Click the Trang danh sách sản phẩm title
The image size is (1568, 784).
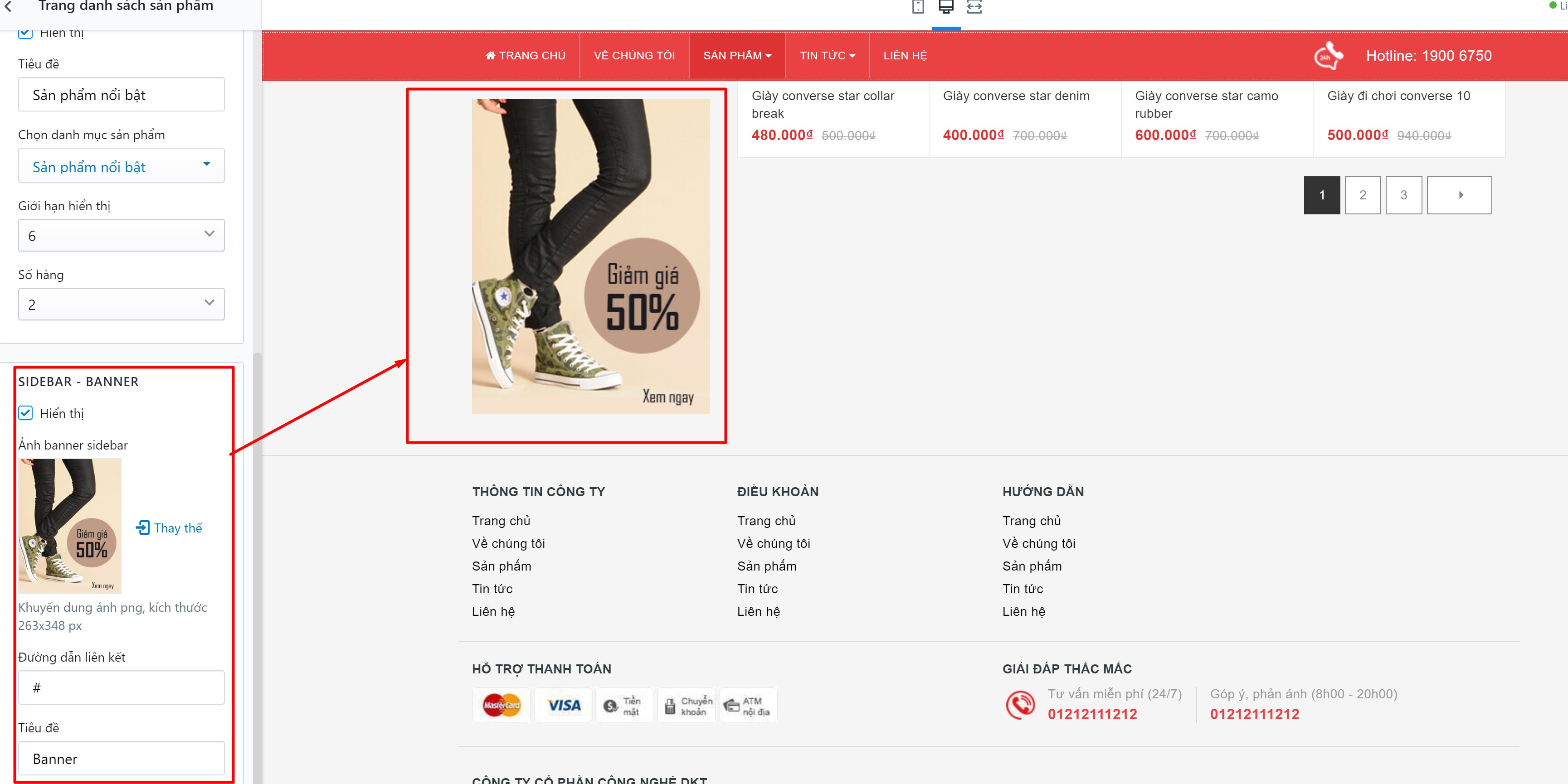click(126, 6)
